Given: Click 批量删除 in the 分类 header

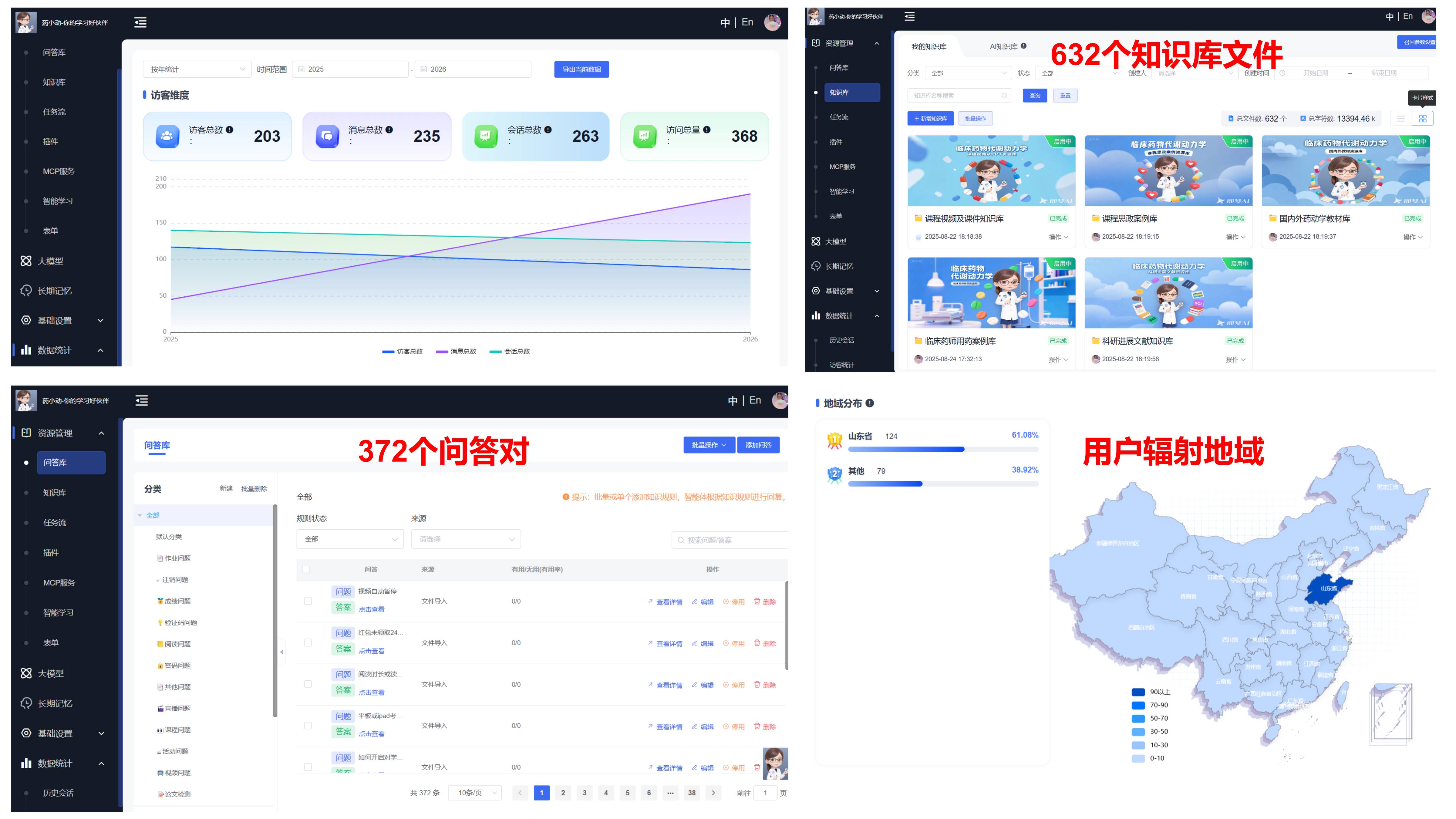Looking at the screenshot, I should tap(254, 489).
